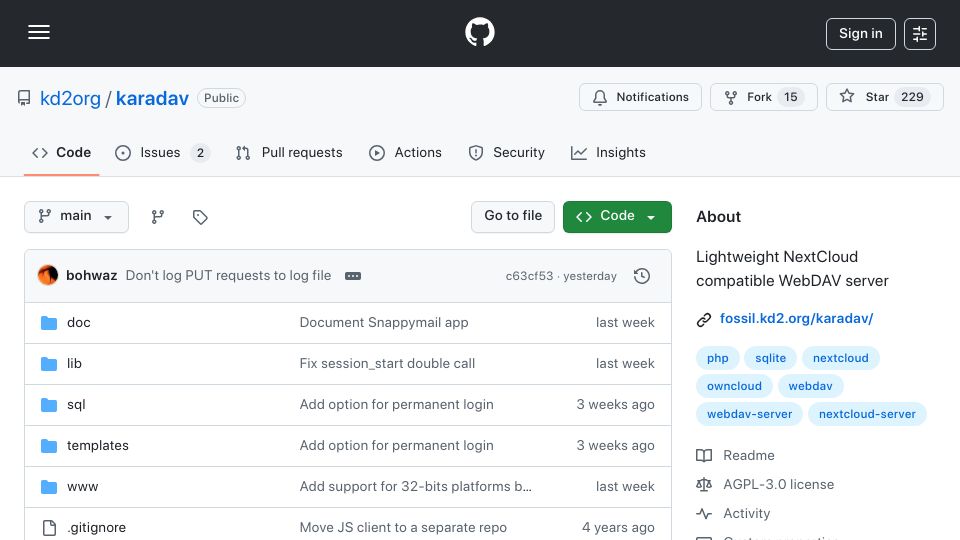Select the webdav-server topic tag
The image size is (960, 540).
pyautogui.click(x=749, y=414)
